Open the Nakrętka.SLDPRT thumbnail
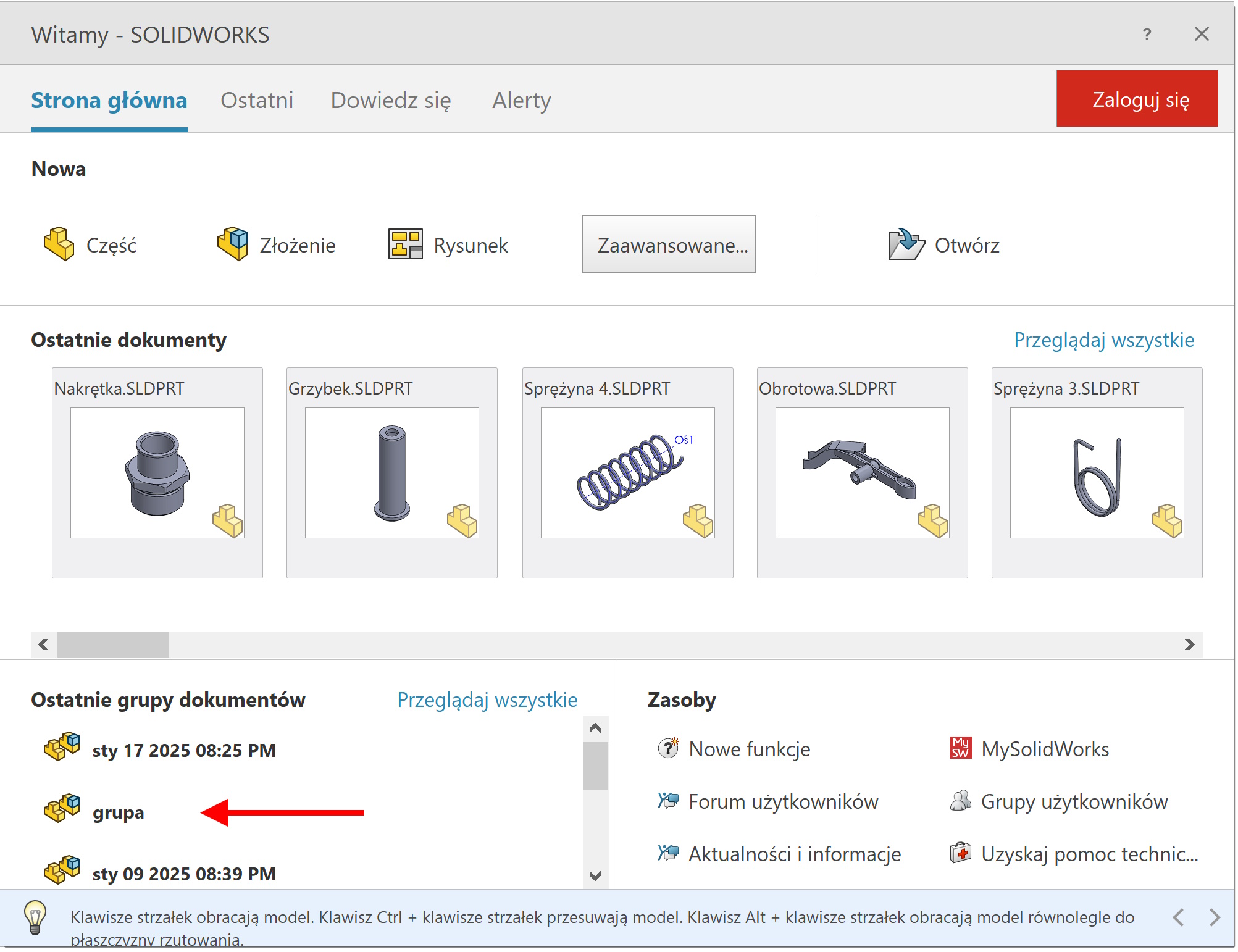 (x=157, y=473)
